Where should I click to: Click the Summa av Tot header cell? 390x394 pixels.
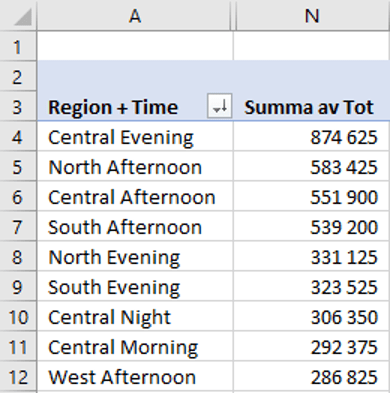tap(312, 106)
